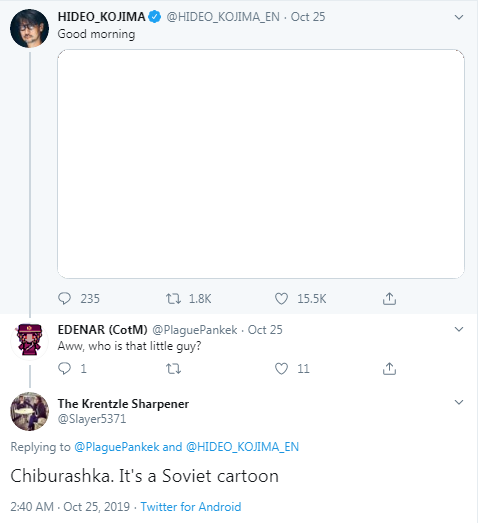Open @PlaguePankek mention in replying-to line
This screenshot has width=480, height=523.
click(x=116, y=447)
